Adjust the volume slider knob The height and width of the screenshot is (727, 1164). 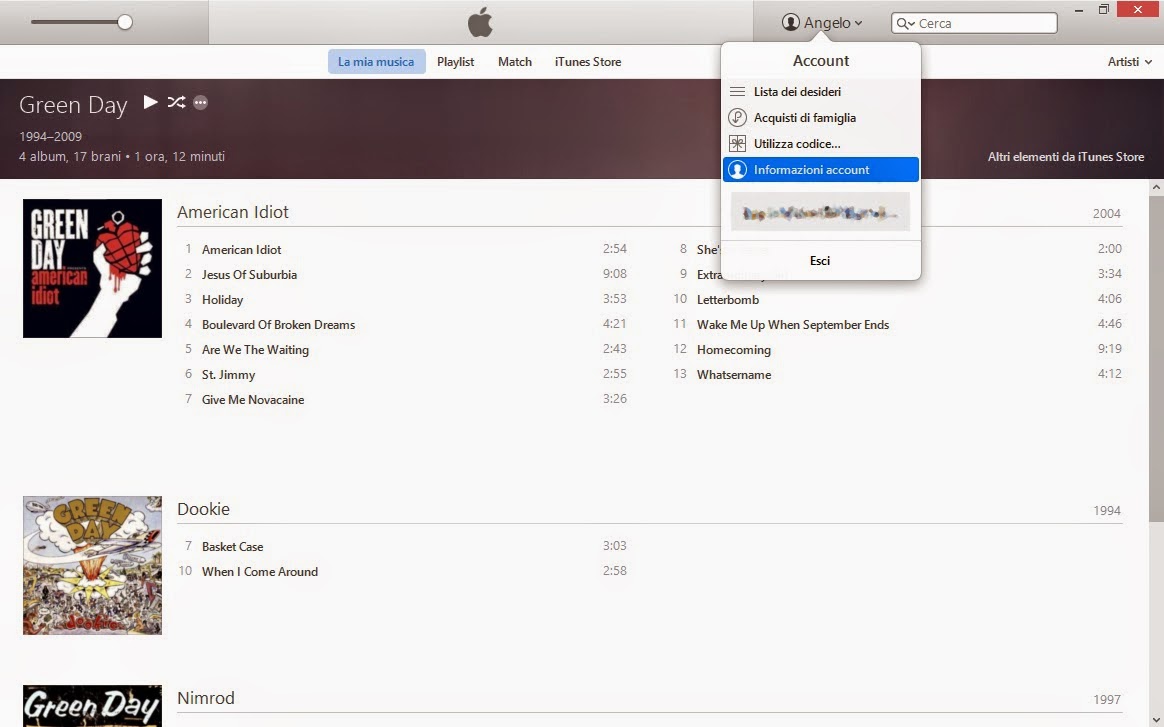point(125,22)
